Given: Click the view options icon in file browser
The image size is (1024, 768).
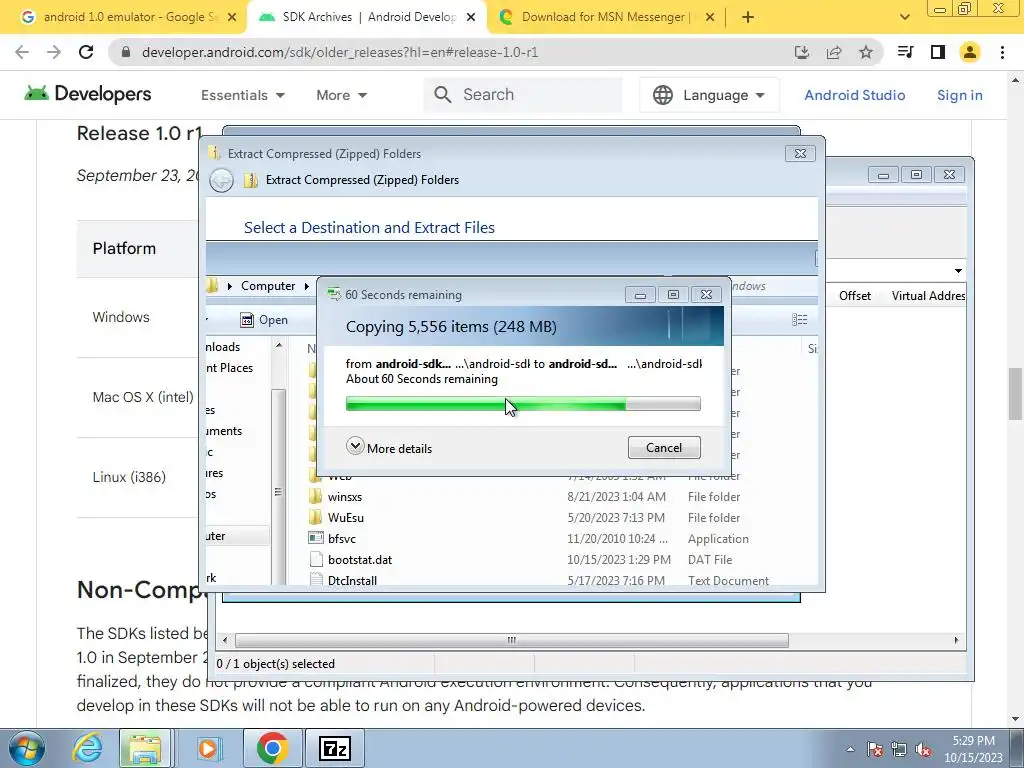Looking at the screenshot, I should (799, 319).
